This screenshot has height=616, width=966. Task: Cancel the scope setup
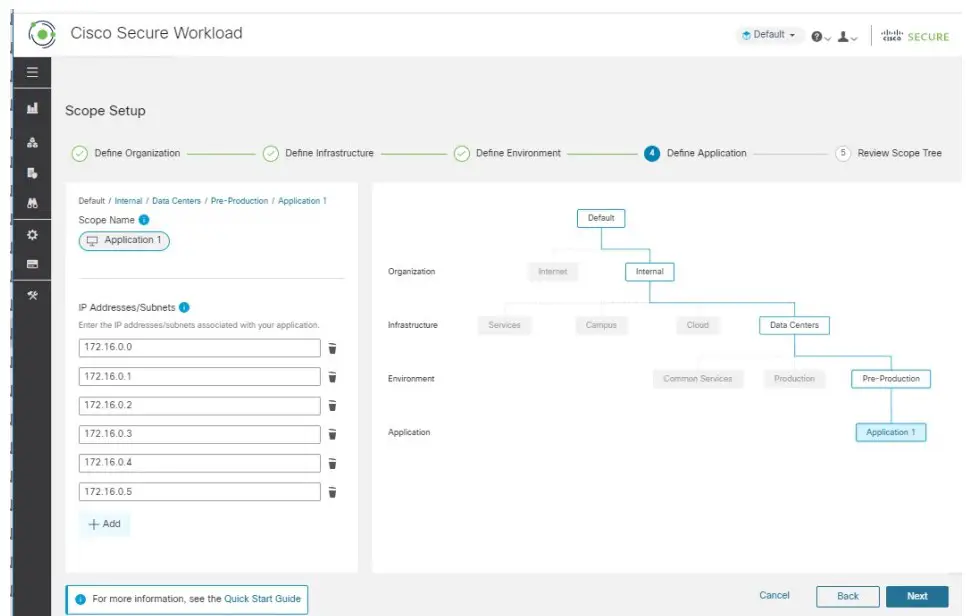774,595
